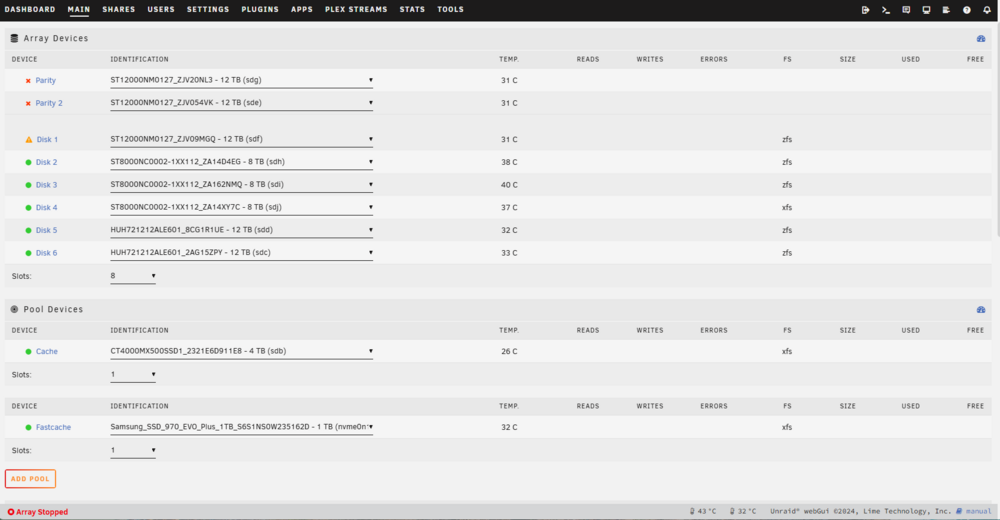Image resolution: width=1000 pixels, height=520 pixels.
Task: Select the Main tab
Action: [x=79, y=10]
